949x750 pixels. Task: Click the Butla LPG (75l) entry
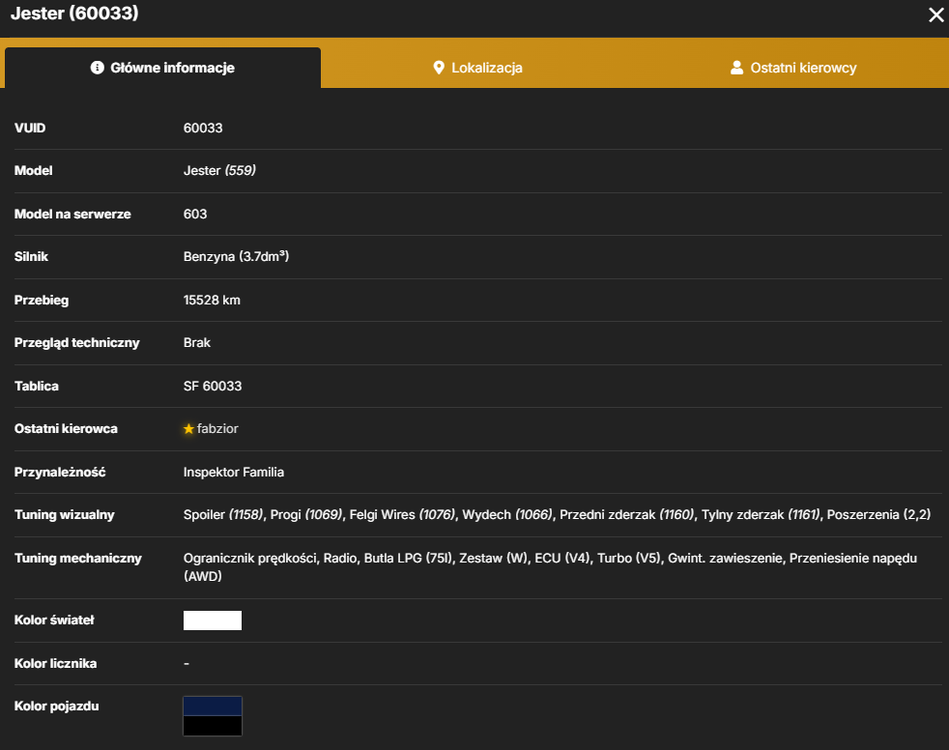point(406,558)
